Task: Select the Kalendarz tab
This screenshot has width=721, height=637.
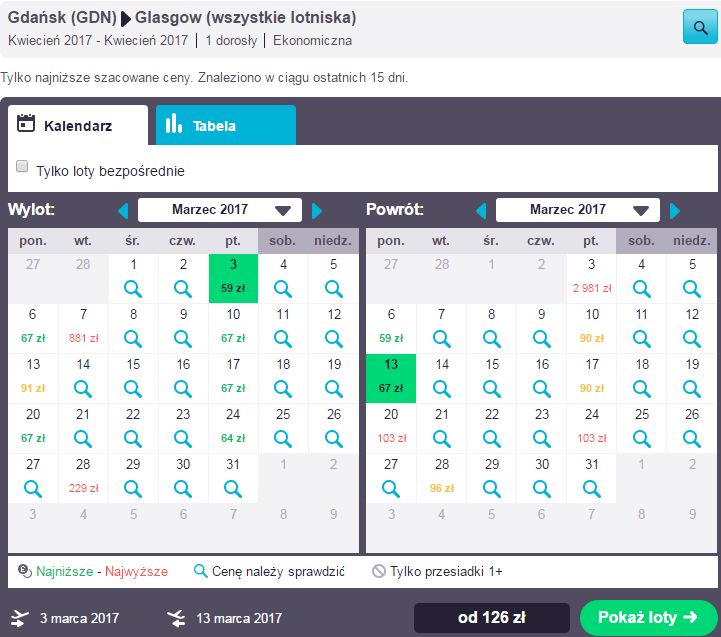Action: coord(79,126)
